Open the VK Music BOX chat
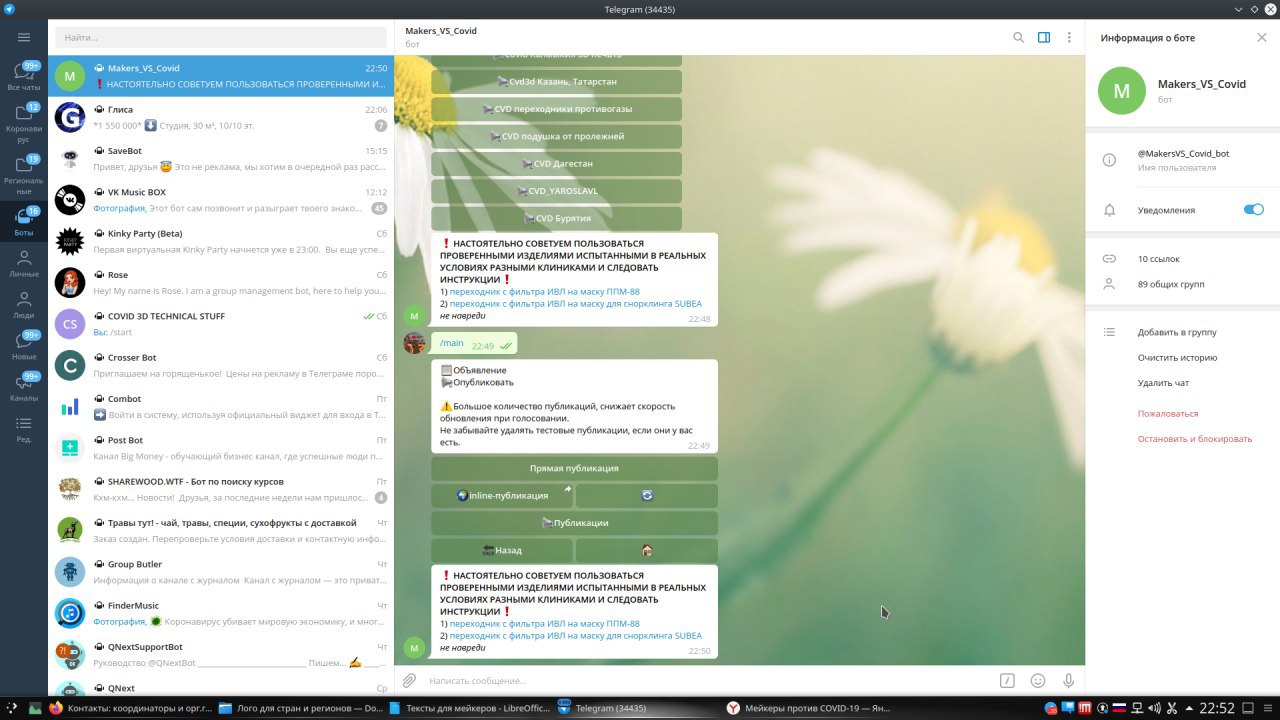 tap(221, 200)
